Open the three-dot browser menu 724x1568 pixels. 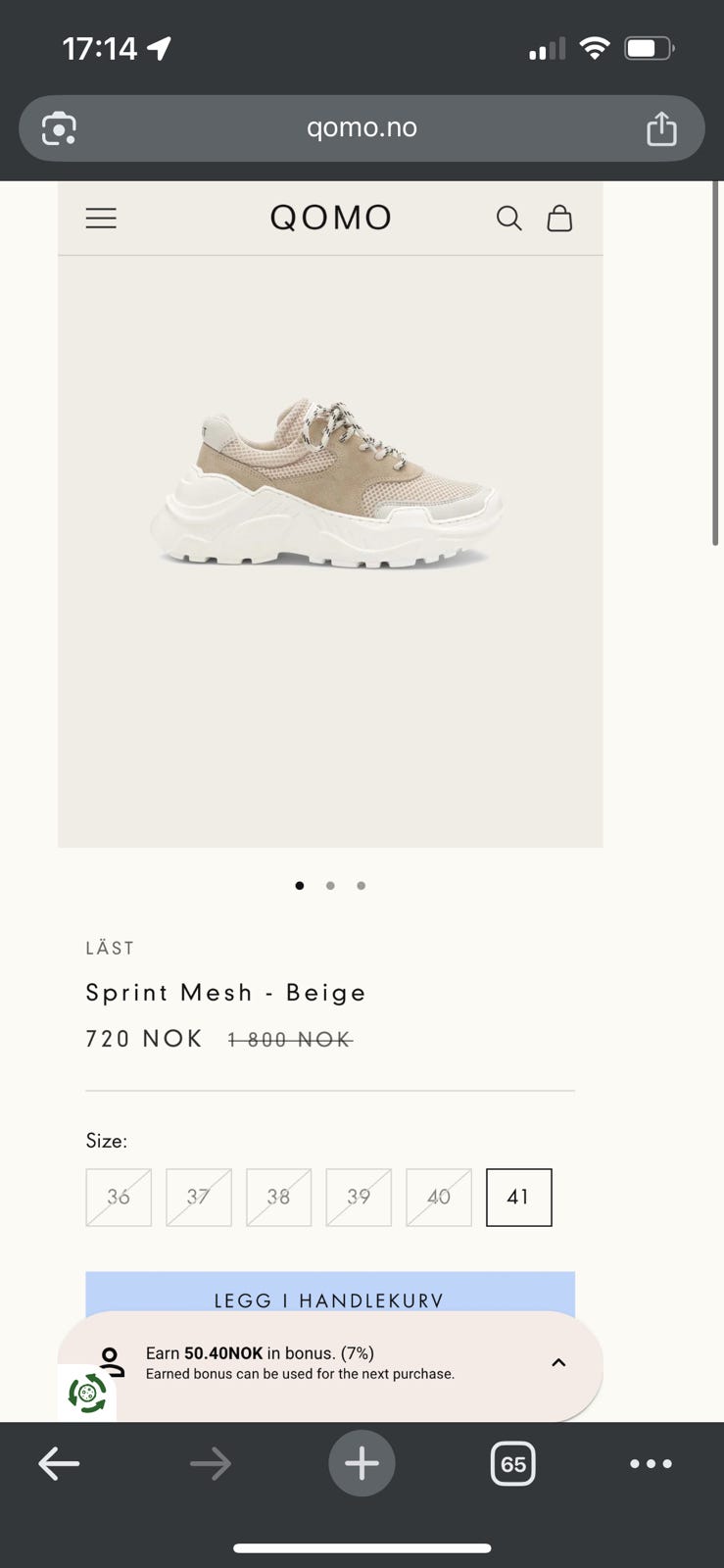pyautogui.click(x=651, y=1464)
